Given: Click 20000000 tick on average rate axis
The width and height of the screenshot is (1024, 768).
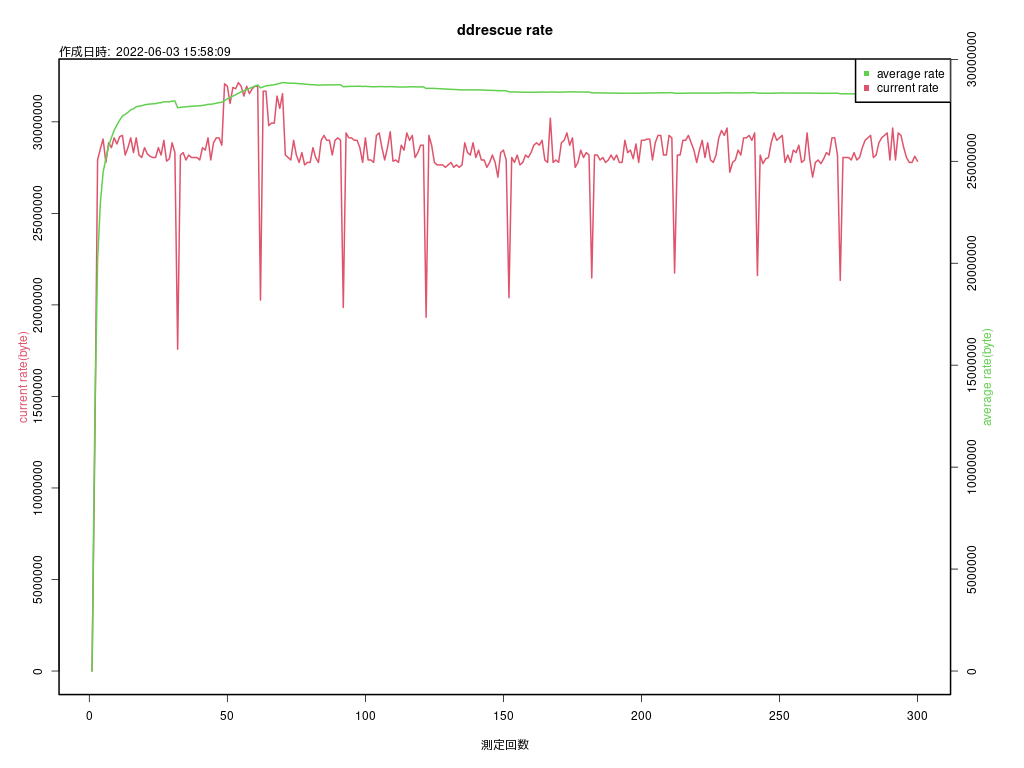Looking at the screenshot, I should pos(972,263).
